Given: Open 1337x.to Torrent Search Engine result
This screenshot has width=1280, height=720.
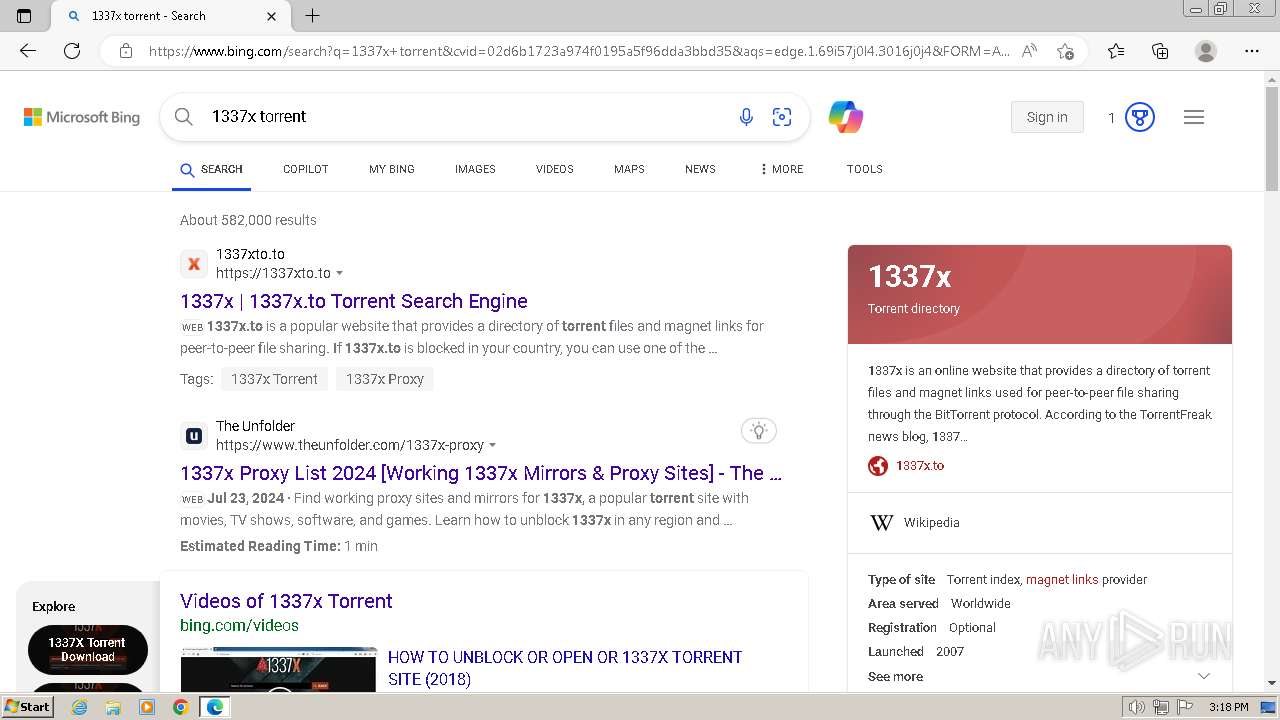Looking at the screenshot, I should coord(354,301).
